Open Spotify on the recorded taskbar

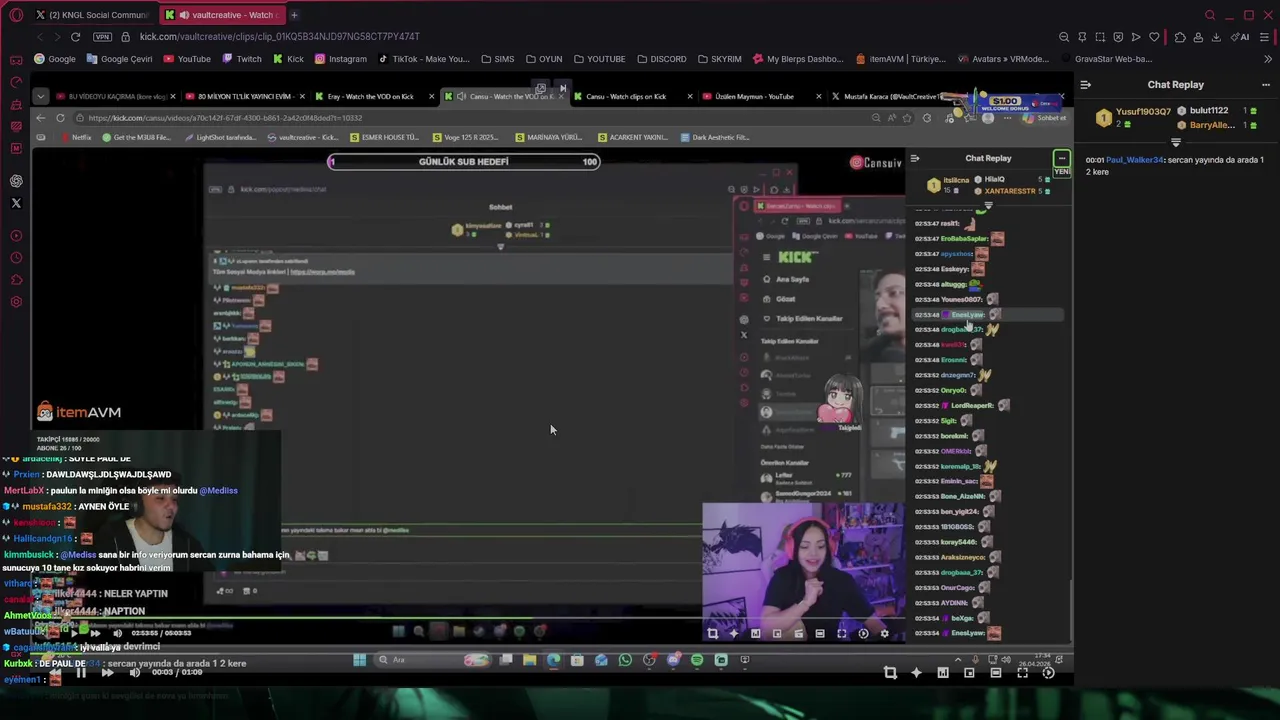coord(697,660)
